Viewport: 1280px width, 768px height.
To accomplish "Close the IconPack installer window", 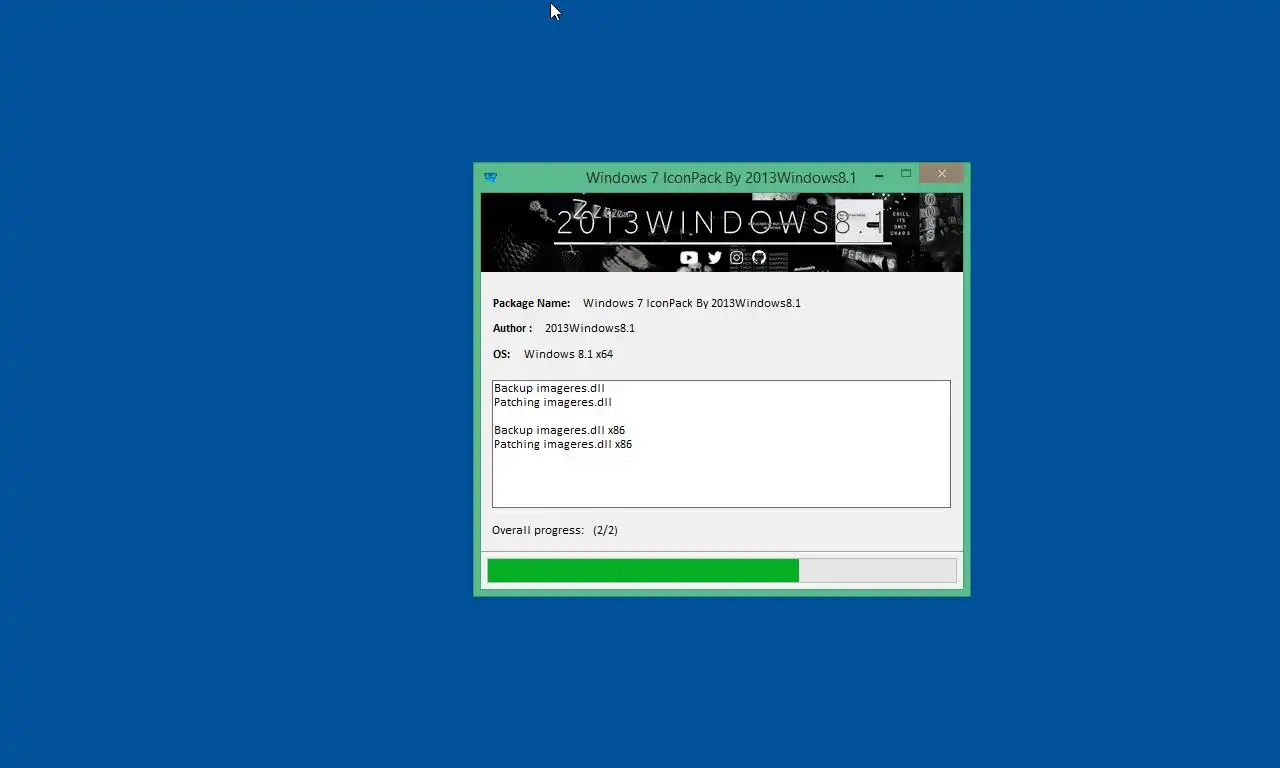I will pyautogui.click(x=941, y=174).
